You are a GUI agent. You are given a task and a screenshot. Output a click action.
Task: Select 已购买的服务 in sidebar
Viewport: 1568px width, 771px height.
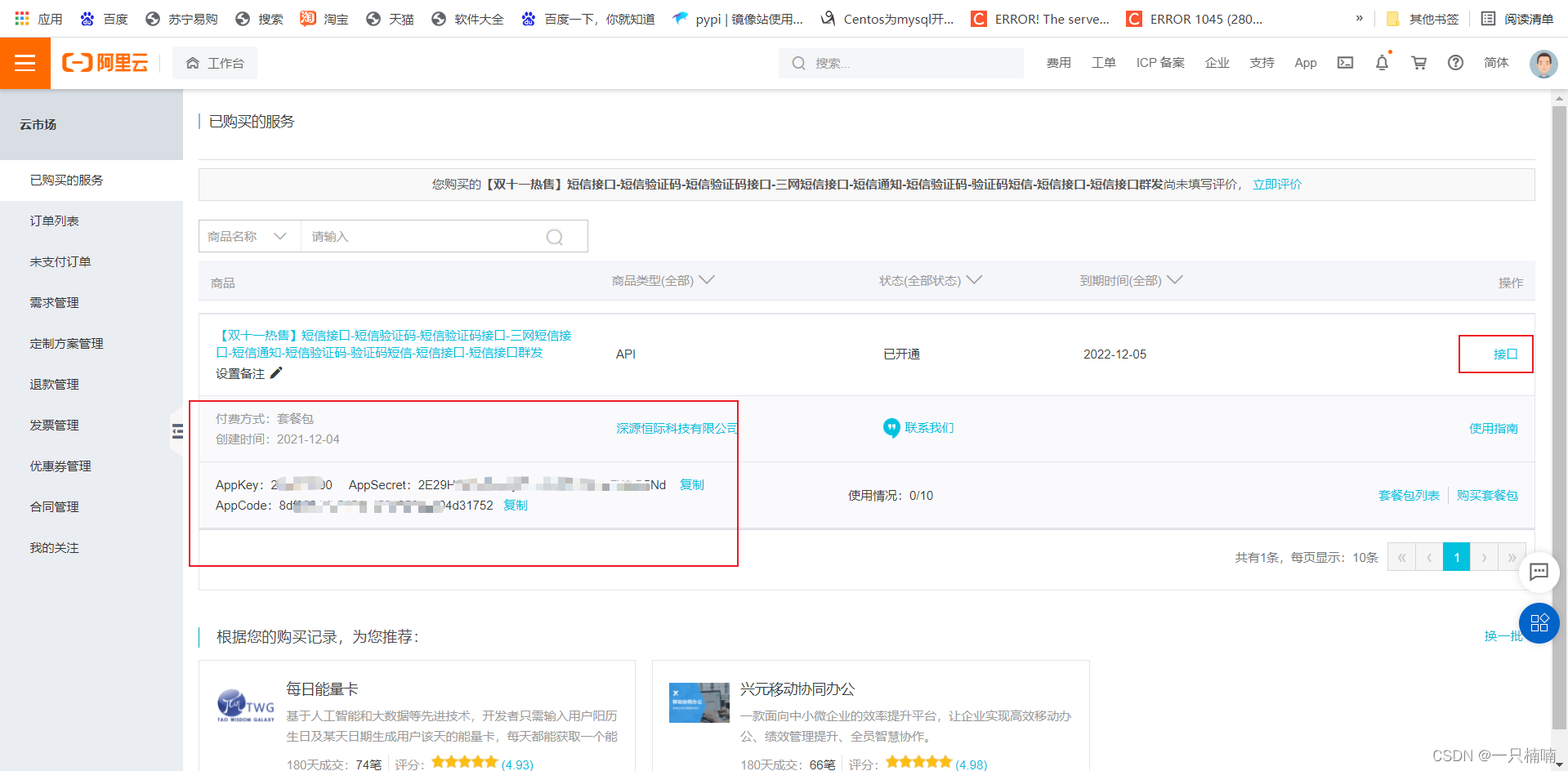[x=92, y=180]
